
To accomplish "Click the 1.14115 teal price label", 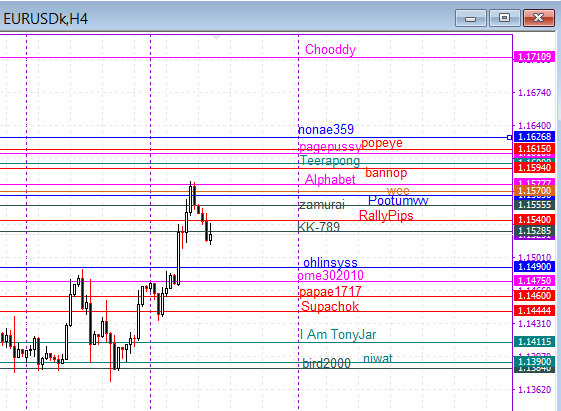I will click(534, 342).
